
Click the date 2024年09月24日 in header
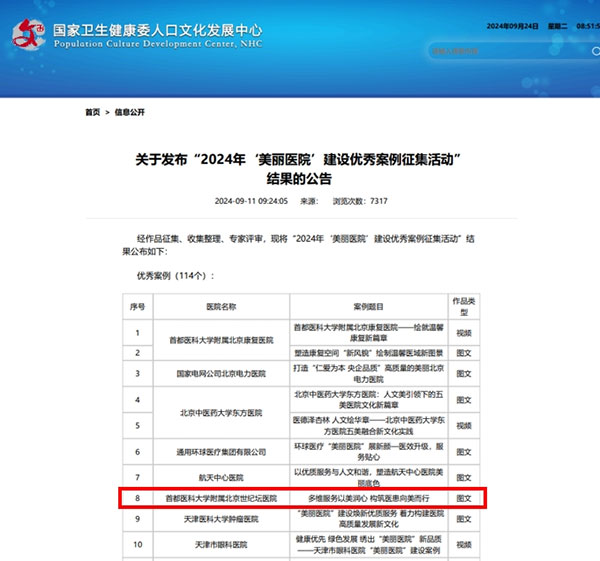[x=512, y=26]
